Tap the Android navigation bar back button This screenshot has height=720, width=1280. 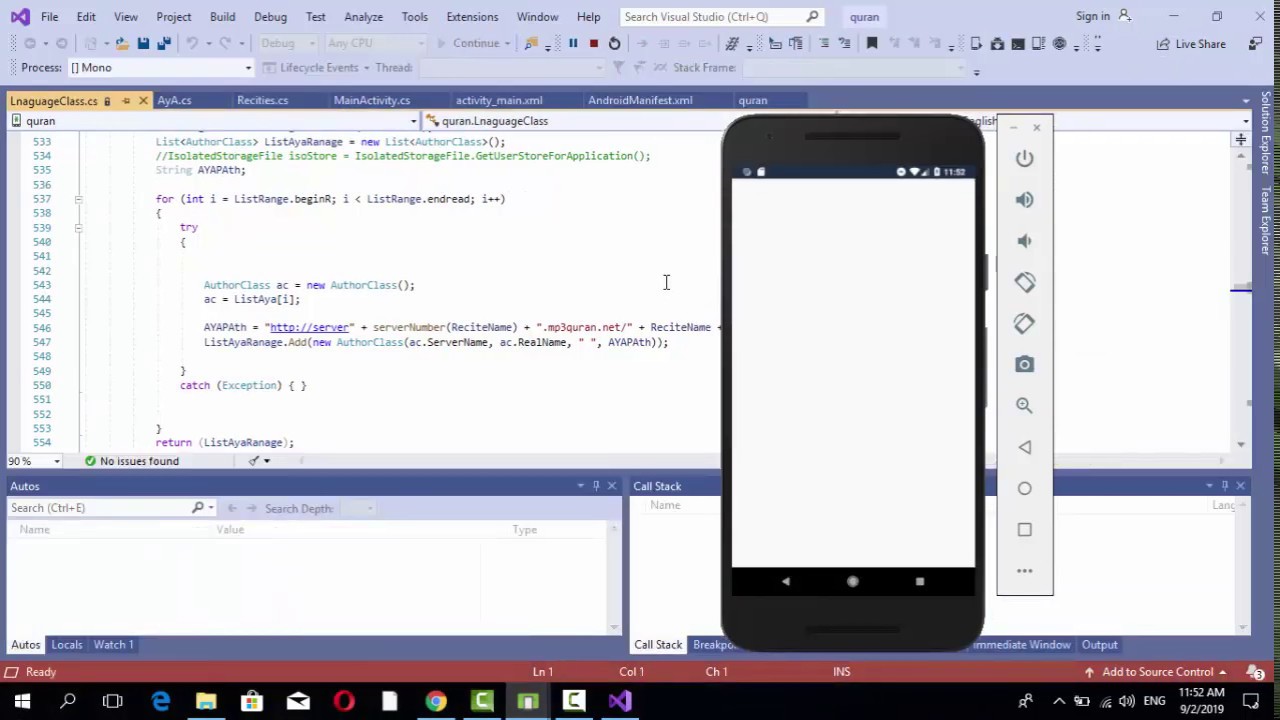785,581
